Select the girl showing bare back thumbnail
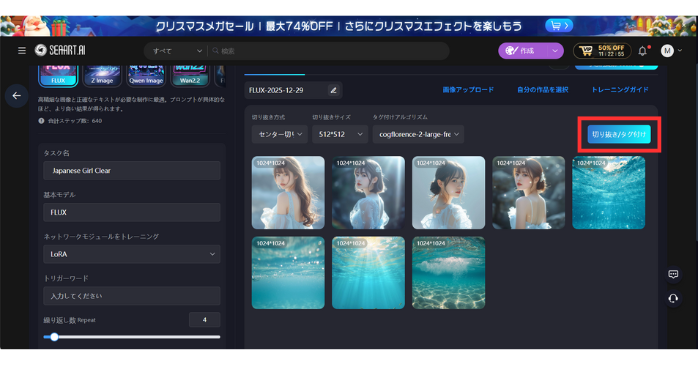Image resolution: width=698 pixels, height=365 pixels. pyautogui.click(x=528, y=192)
